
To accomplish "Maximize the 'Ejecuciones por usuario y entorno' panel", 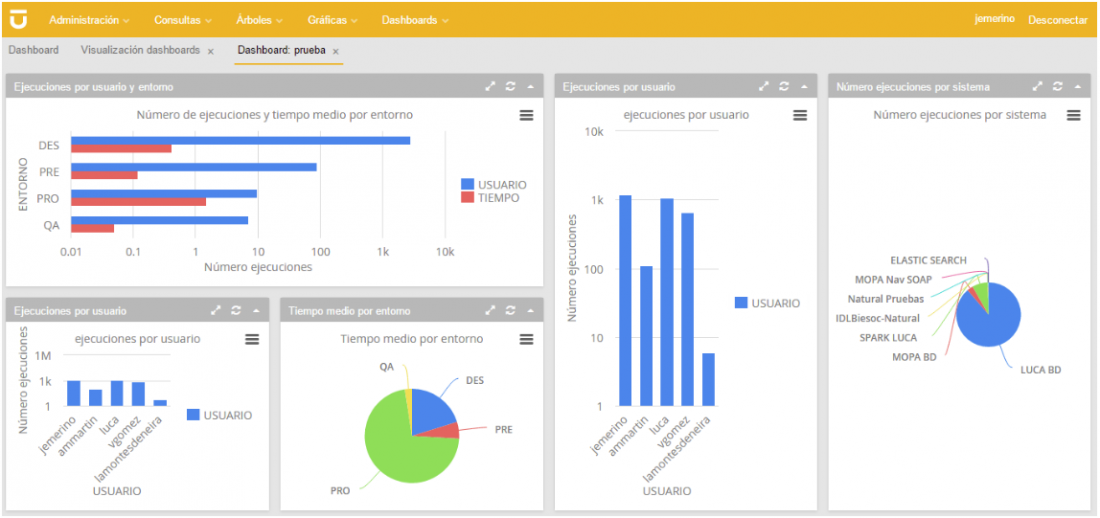I will coord(490,87).
